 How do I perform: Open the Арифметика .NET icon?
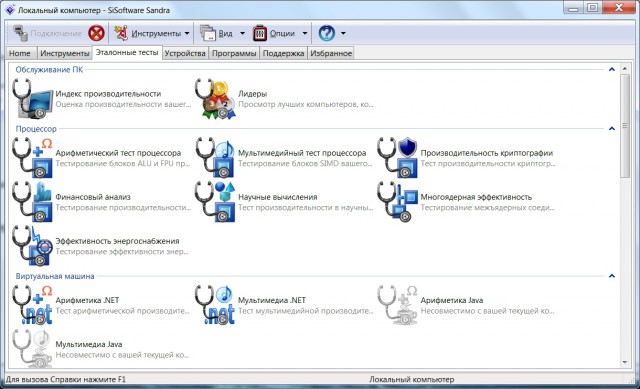coord(32,305)
